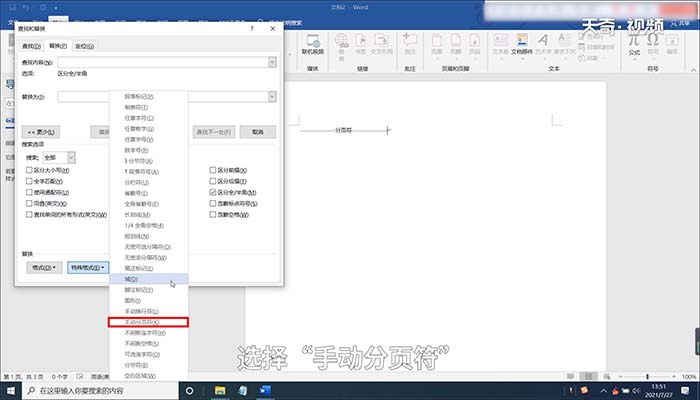Image resolution: width=700 pixels, height=400 pixels.
Task: Click the 共享 Share button
Action: 681,23
